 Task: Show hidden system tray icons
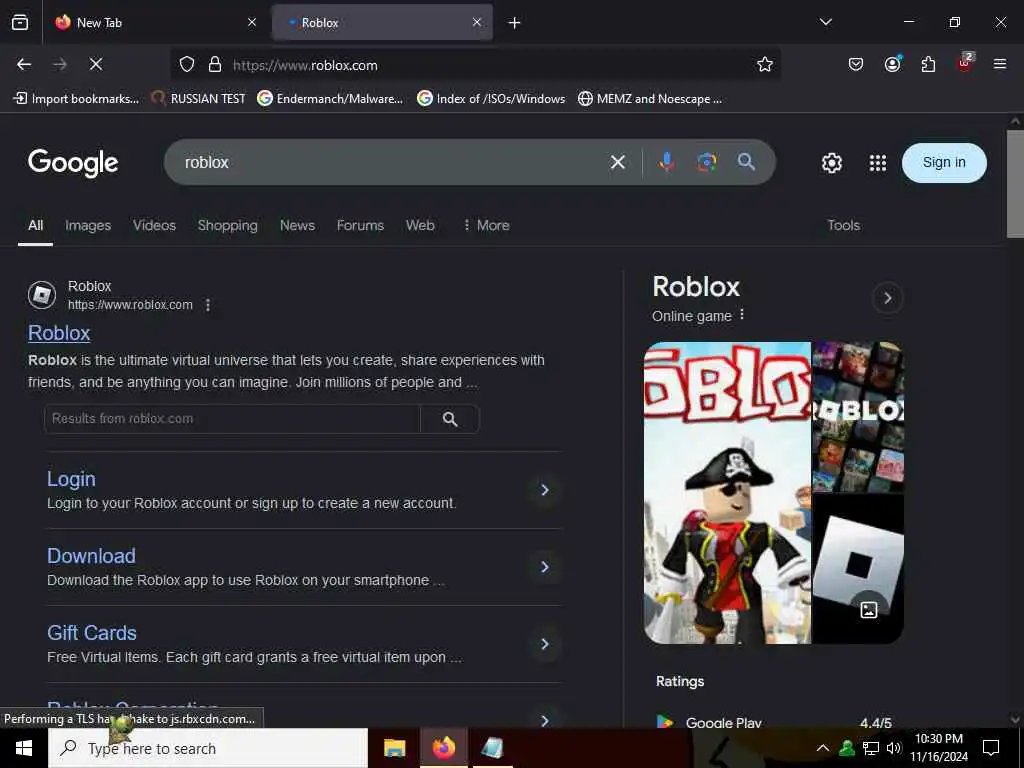click(823, 748)
